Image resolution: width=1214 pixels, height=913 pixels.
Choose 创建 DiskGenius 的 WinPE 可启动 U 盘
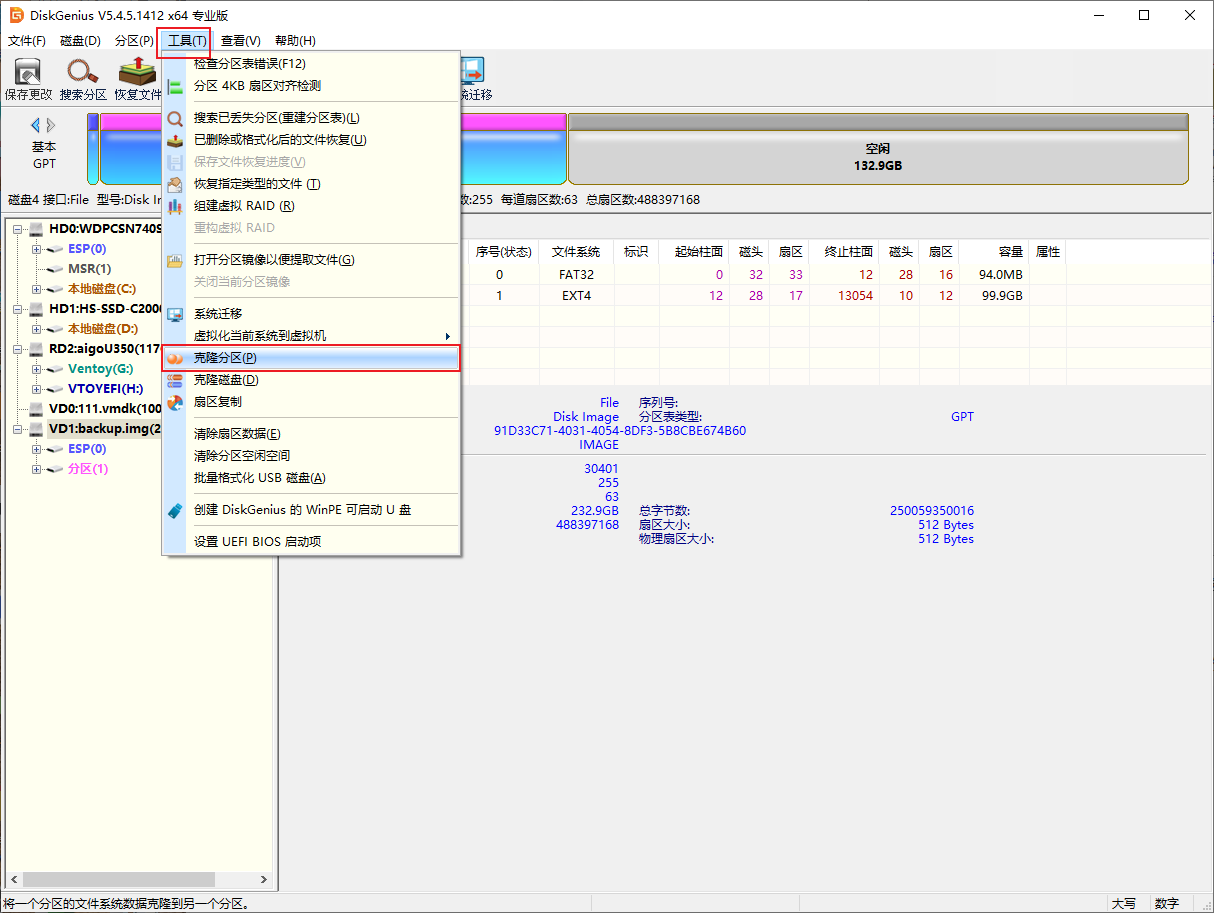[311, 510]
